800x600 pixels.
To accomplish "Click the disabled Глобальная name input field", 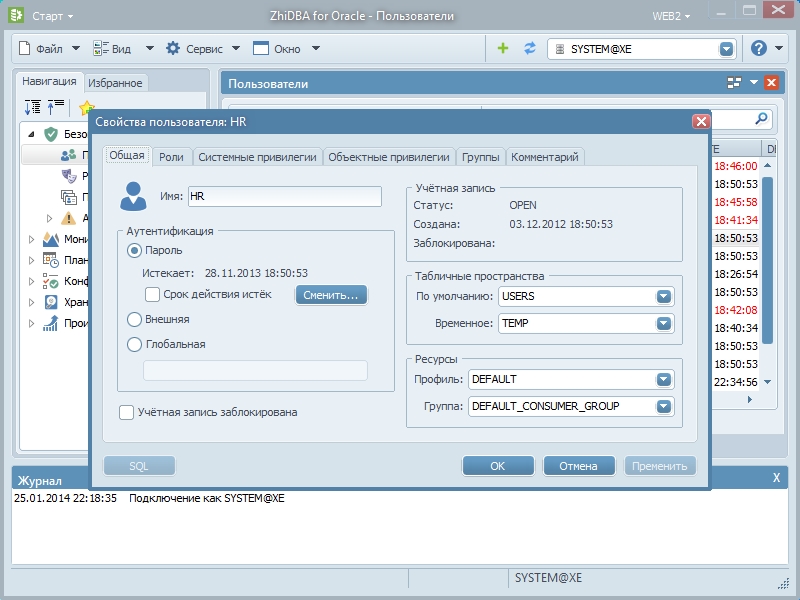I will click(255, 370).
